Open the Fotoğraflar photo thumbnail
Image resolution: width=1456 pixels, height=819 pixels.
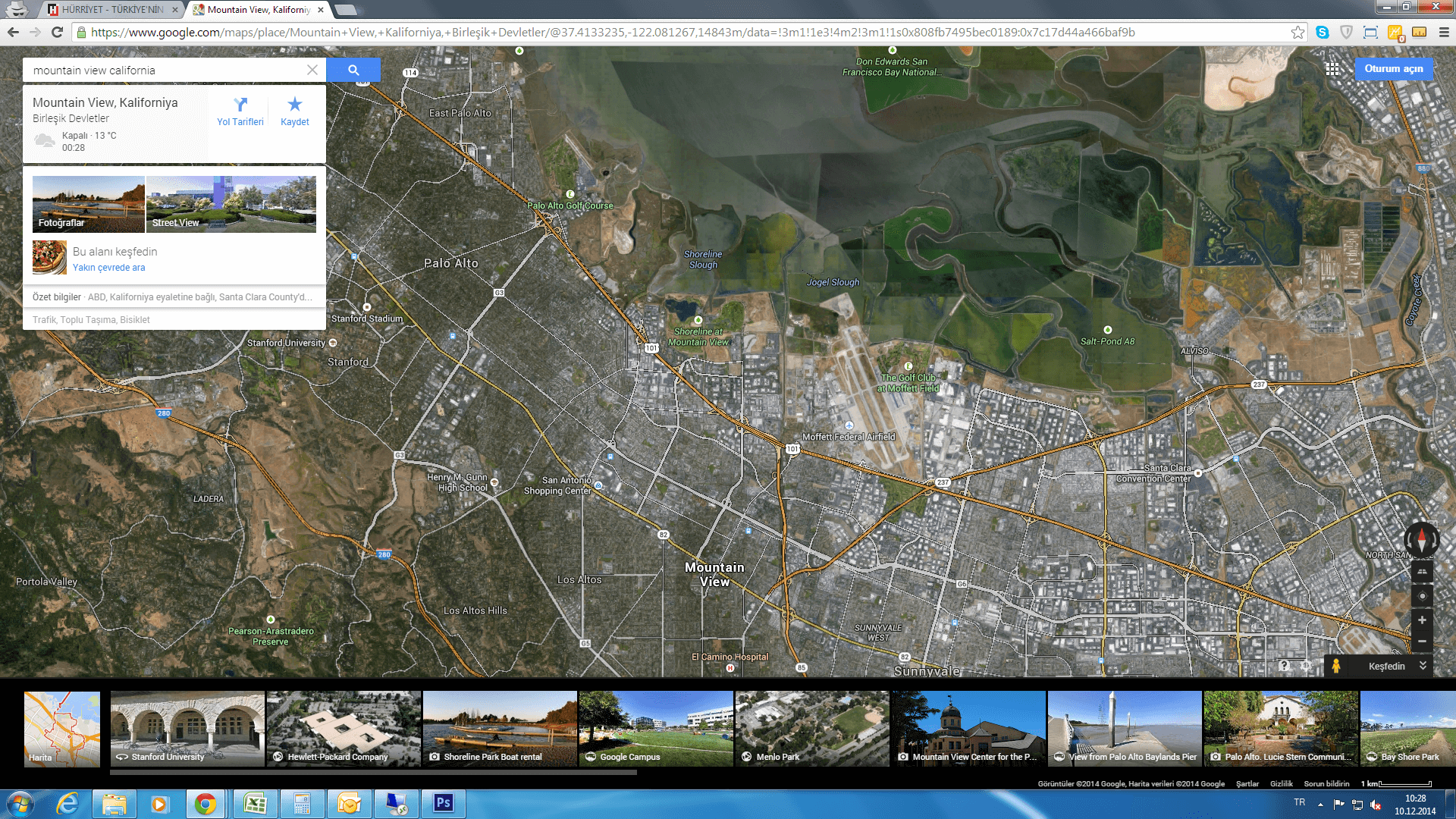coord(88,204)
